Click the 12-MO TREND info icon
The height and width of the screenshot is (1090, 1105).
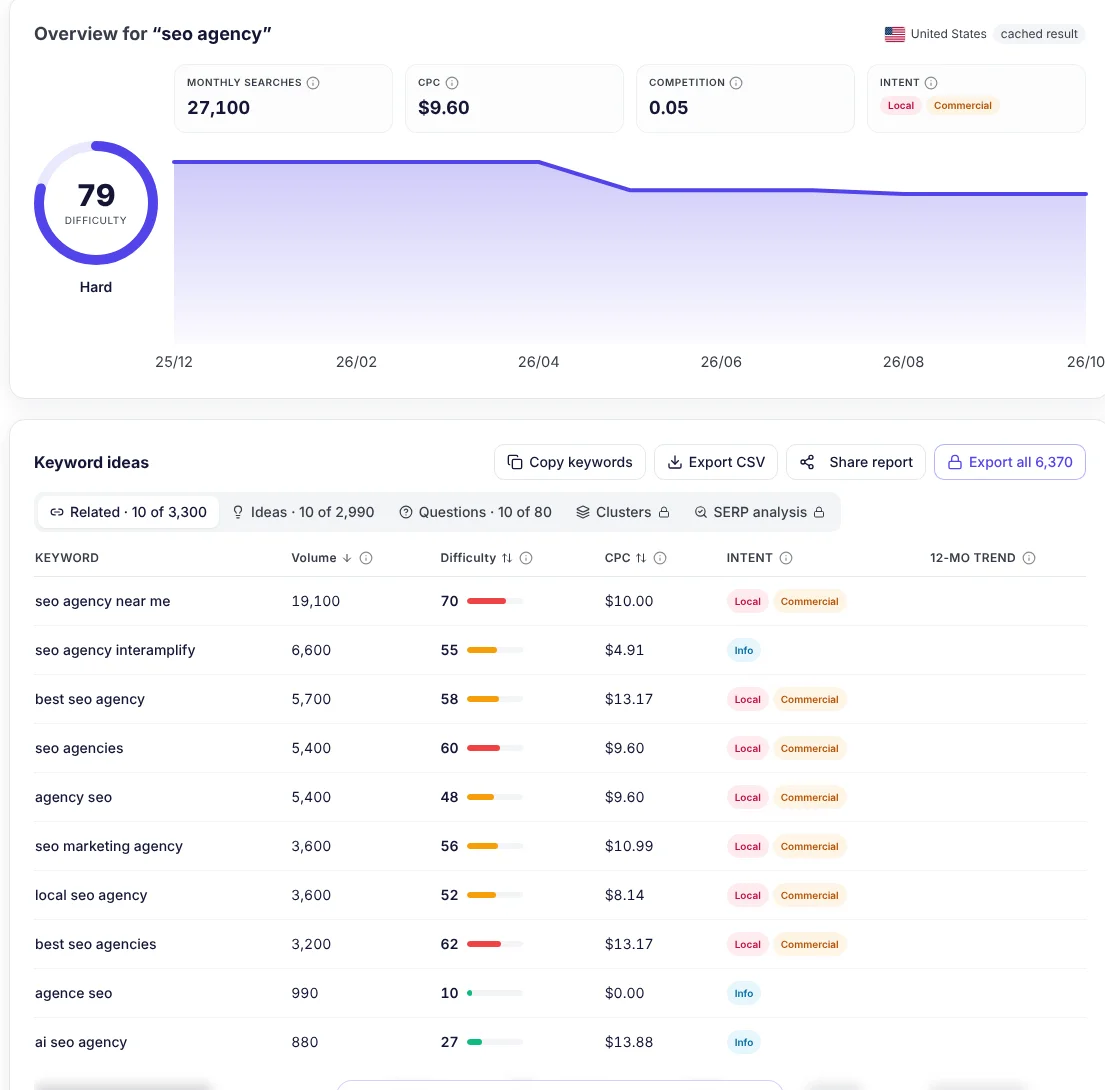(x=1029, y=558)
